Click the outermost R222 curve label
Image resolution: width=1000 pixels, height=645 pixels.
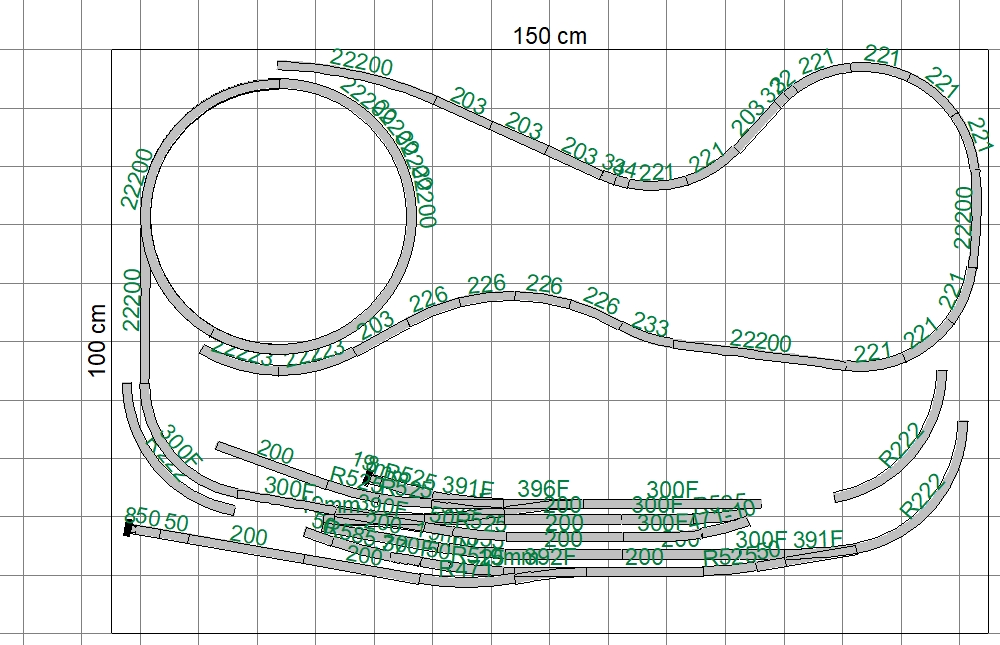point(922,494)
